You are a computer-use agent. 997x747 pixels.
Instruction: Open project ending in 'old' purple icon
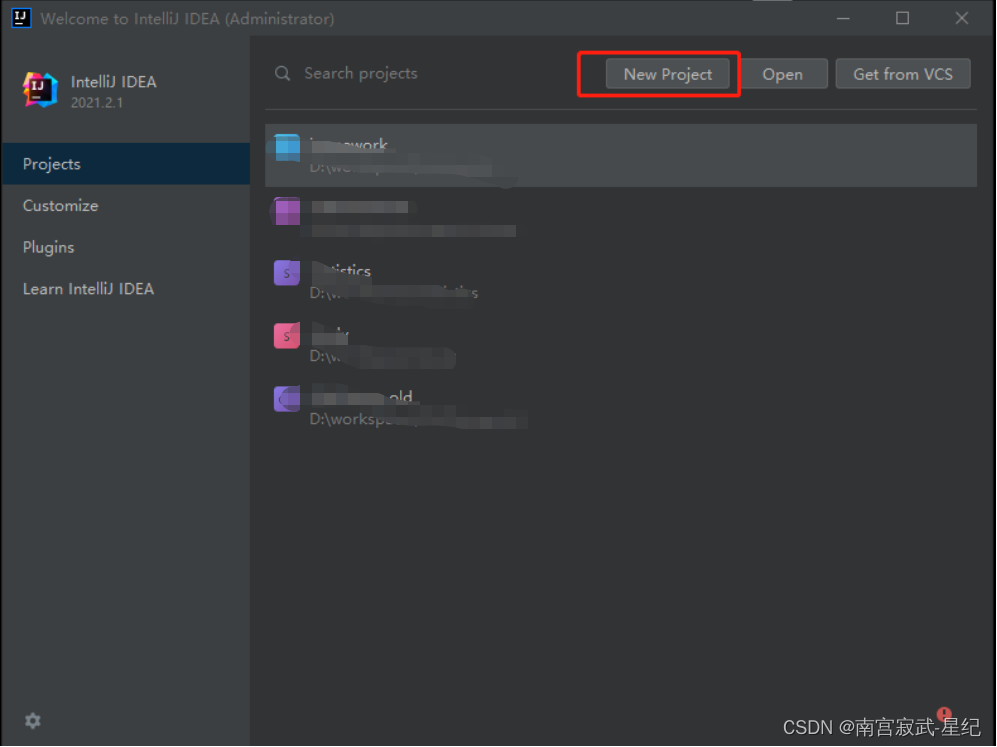(621, 407)
